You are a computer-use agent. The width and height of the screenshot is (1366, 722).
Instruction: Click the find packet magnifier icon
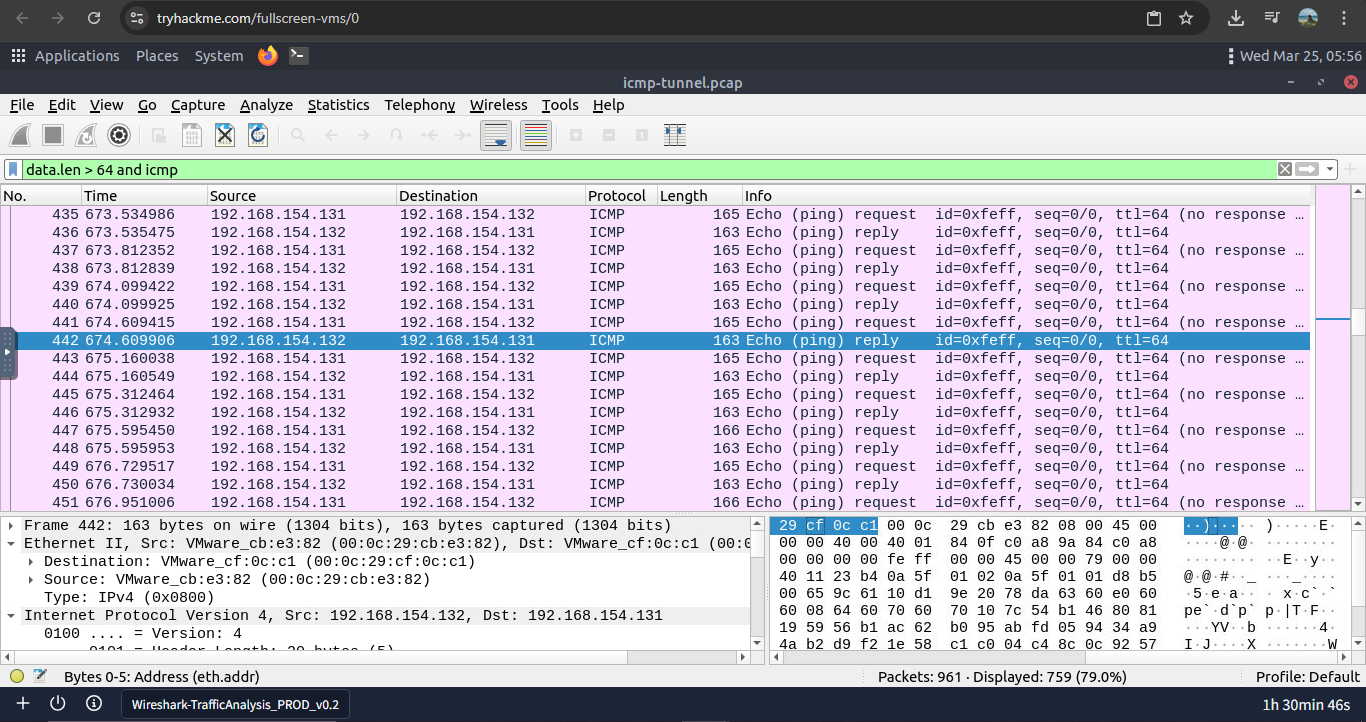(x=298, y=135)
